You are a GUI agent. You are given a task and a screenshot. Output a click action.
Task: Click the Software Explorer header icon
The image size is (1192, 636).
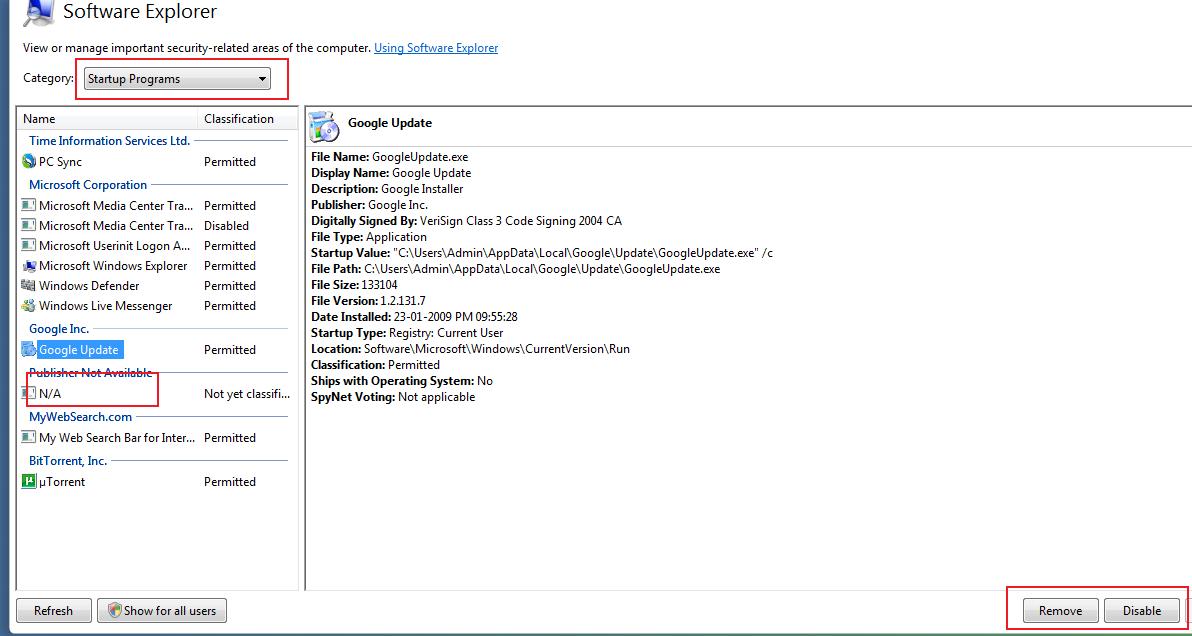coord(37,11)
